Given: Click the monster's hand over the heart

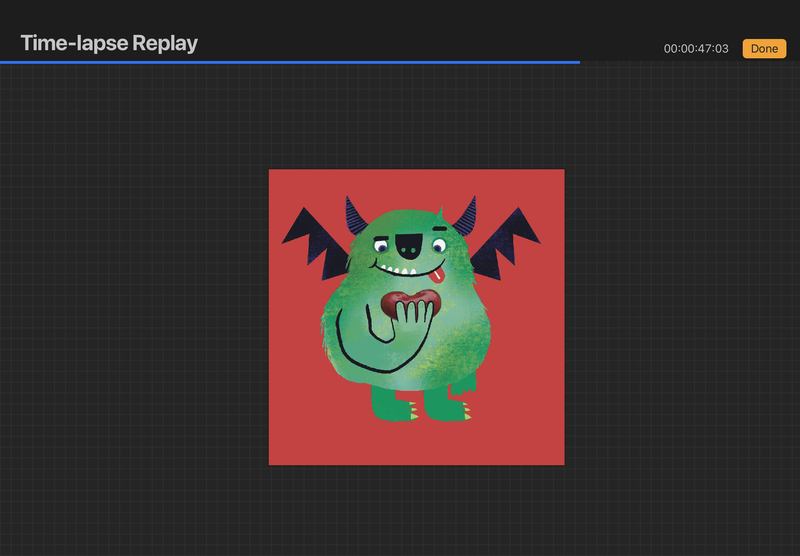Looking at the screenshot, I should point(414,317).
